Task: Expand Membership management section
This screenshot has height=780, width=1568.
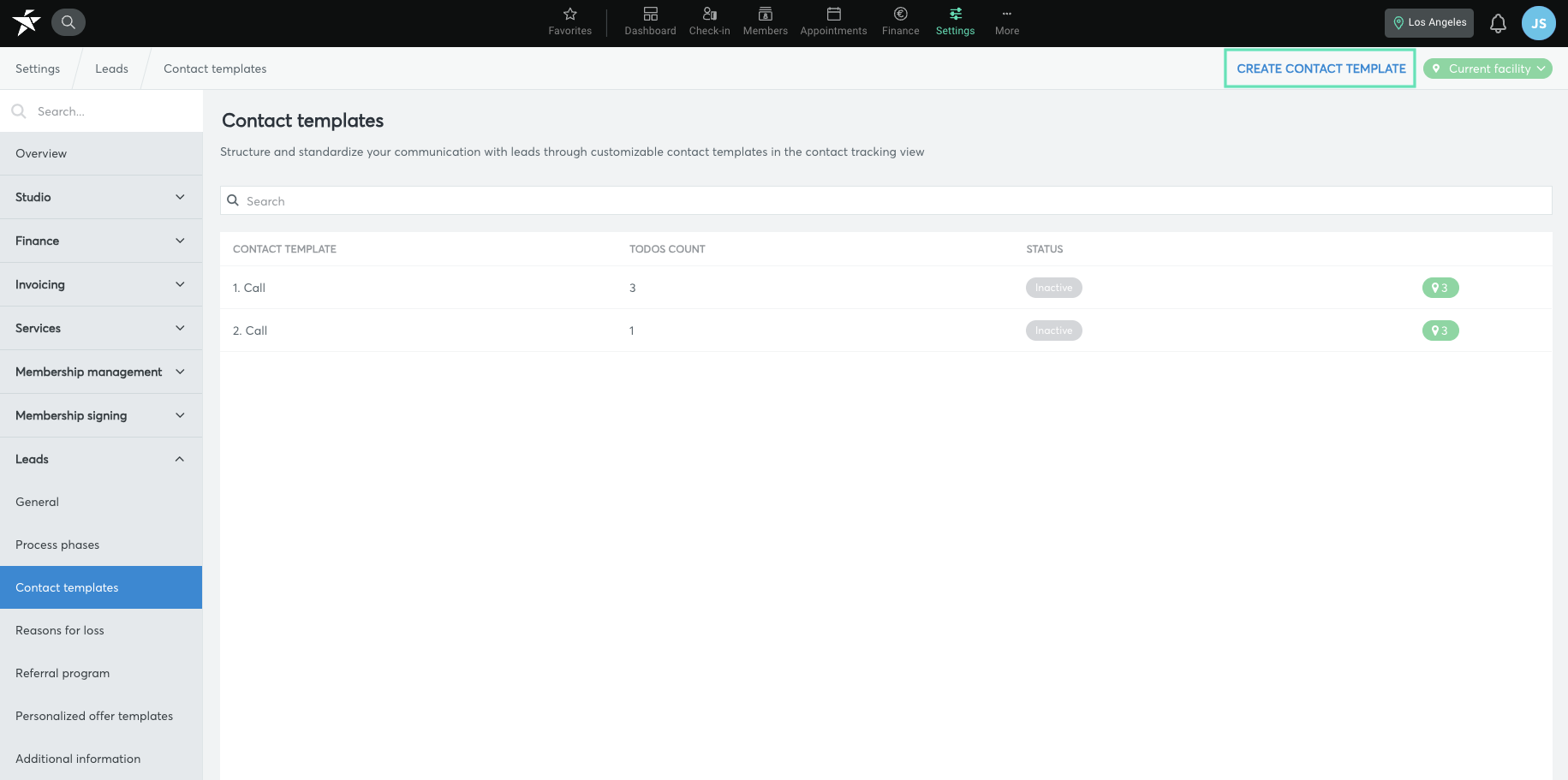Action: [101, 372]
